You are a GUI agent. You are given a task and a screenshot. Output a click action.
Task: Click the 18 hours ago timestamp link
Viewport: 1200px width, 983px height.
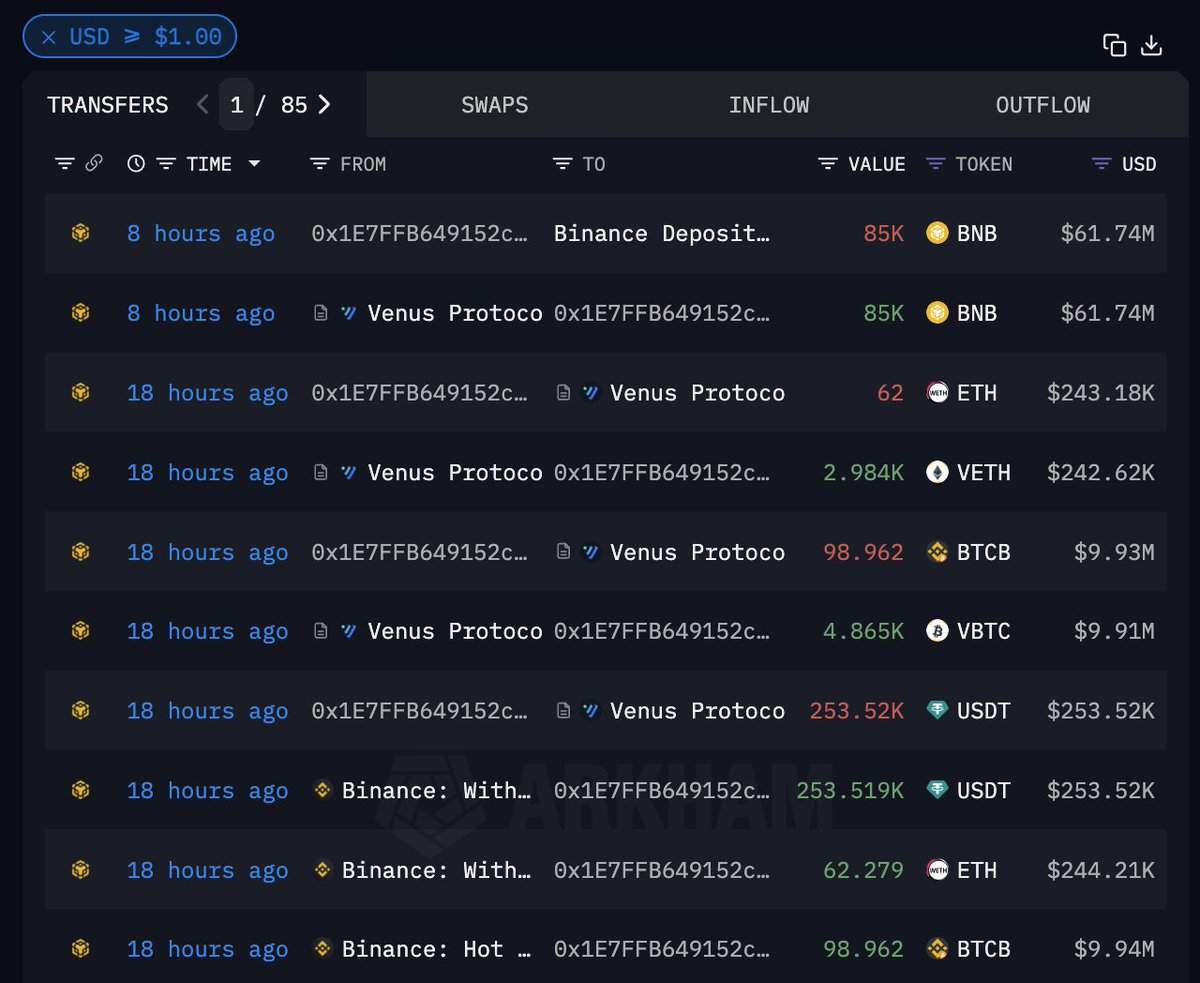point(207,392)
